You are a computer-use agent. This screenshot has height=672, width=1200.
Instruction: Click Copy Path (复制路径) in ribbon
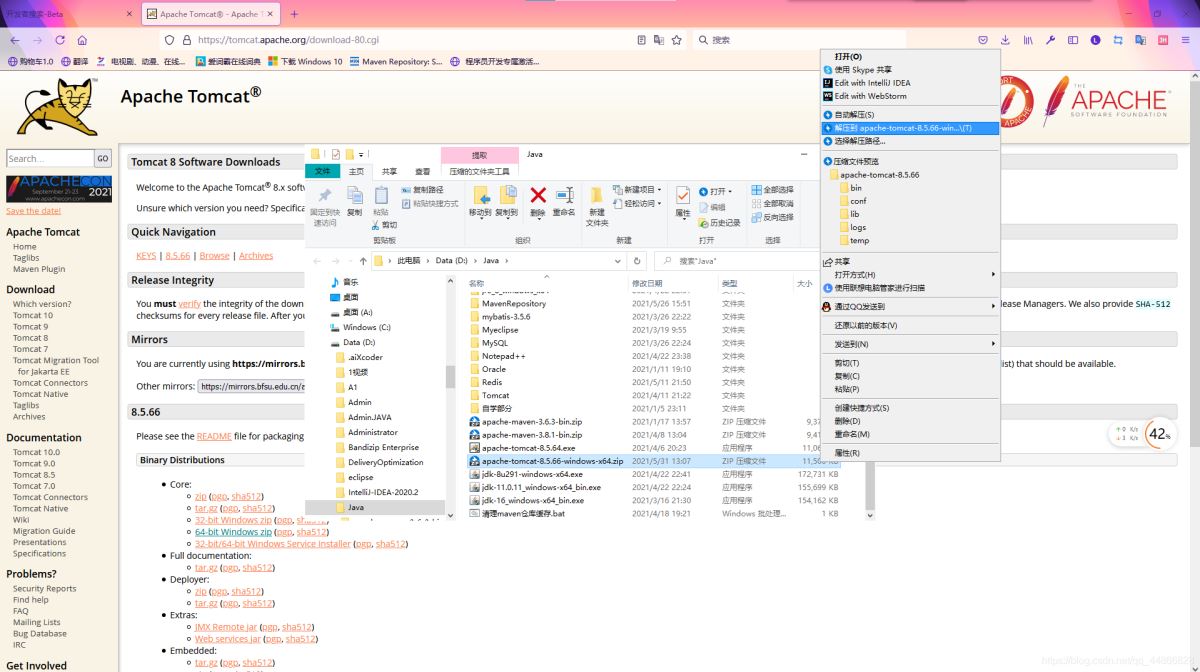(x=422, y=190)
